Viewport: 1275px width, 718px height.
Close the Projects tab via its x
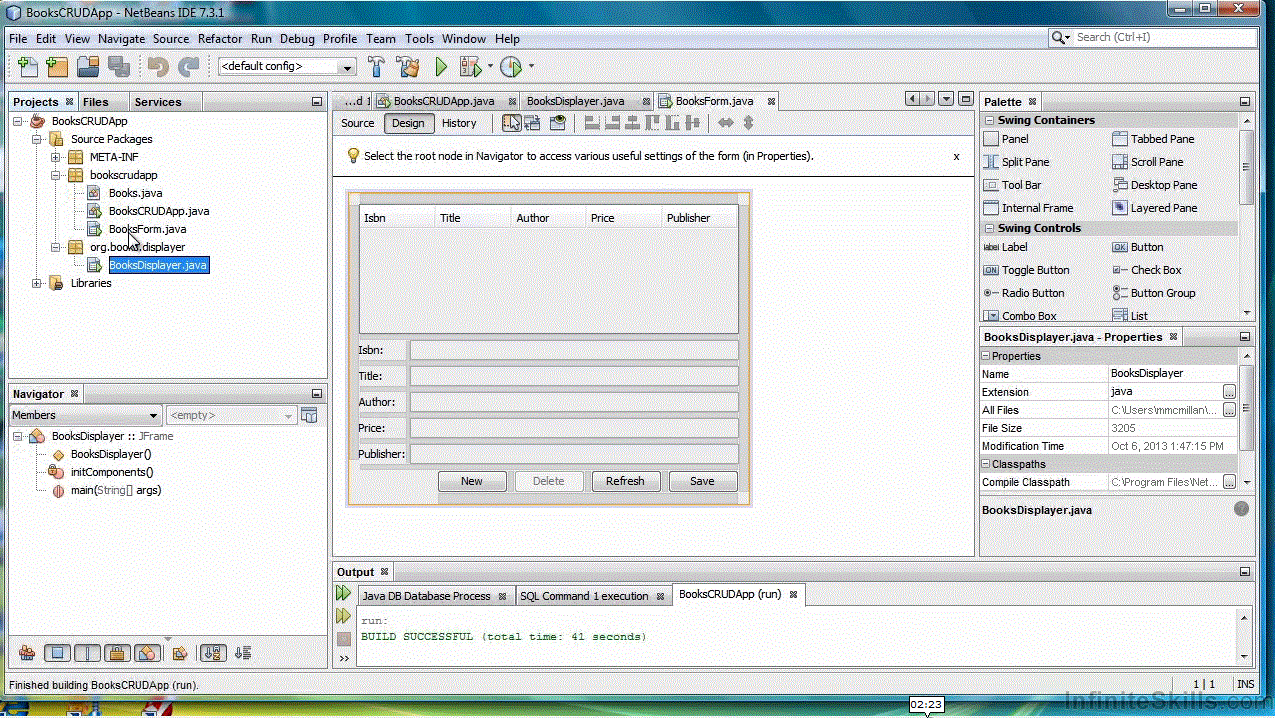69,101
